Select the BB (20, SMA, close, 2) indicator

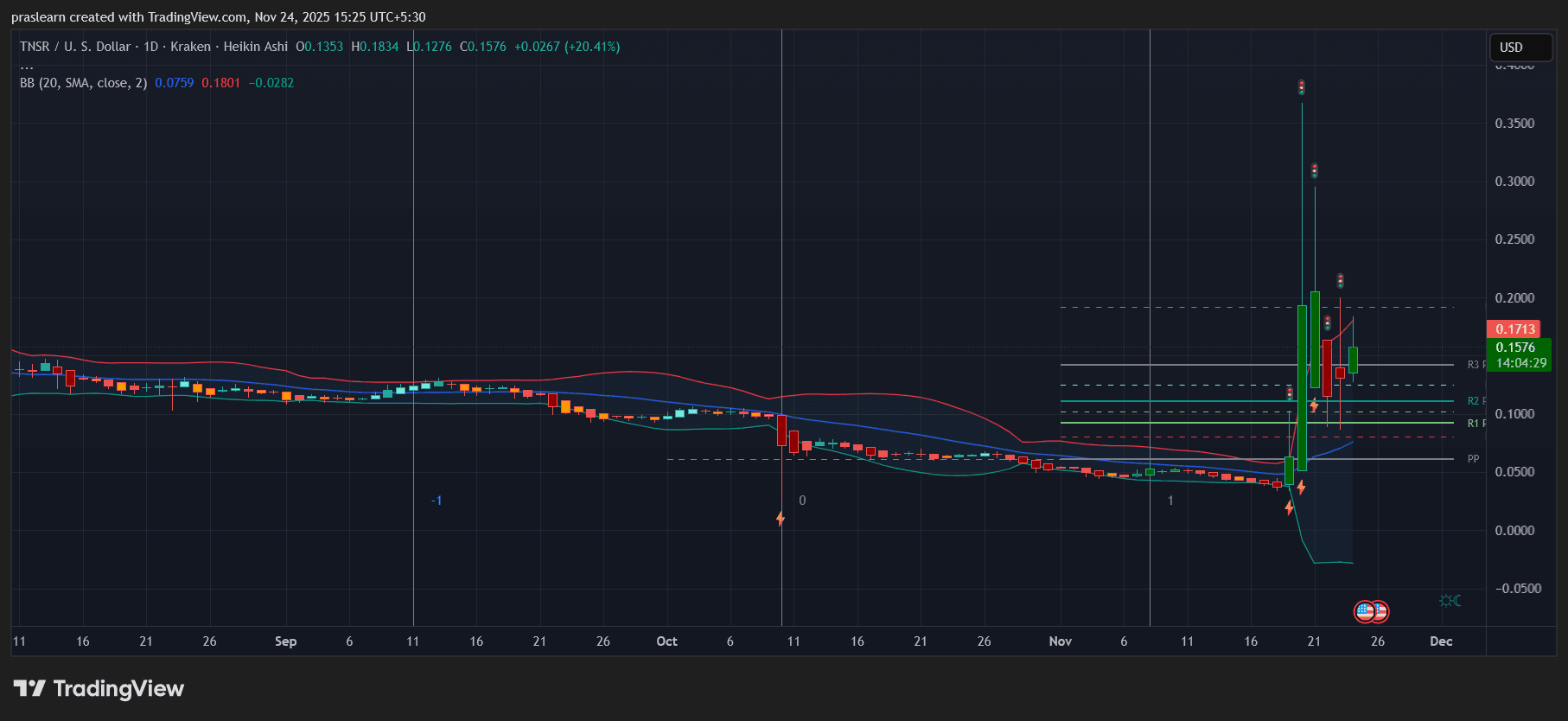click(84, 83)
